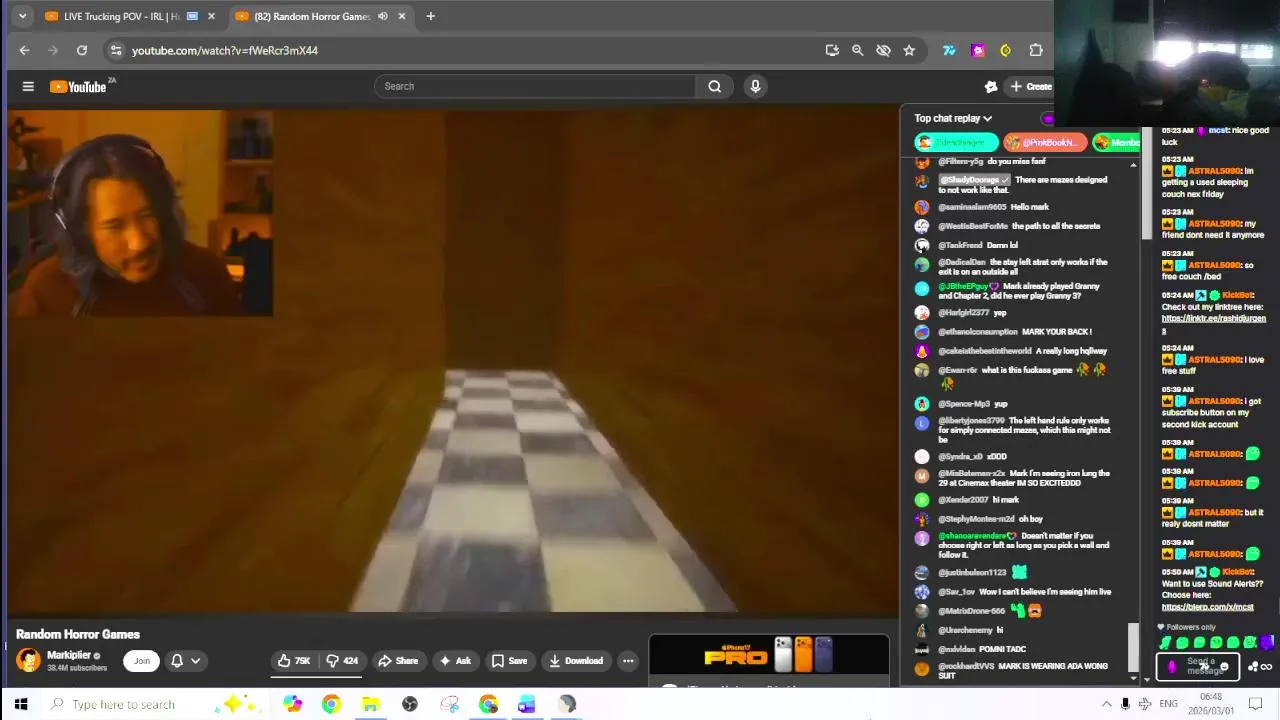Viewport: 1280px width, 720px height.
Task: Open the YouTube guide hamburger menu
Action: tap(28, 87)
